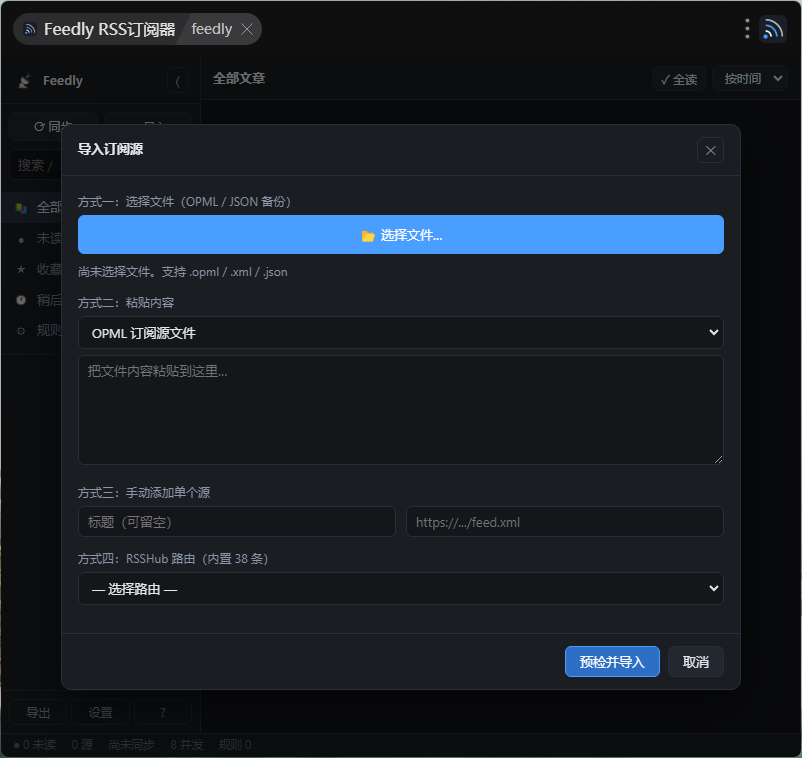Select the 规则 gear icon in the sidebar
This screenshot has height=758, width=802.
click(21, 331)
